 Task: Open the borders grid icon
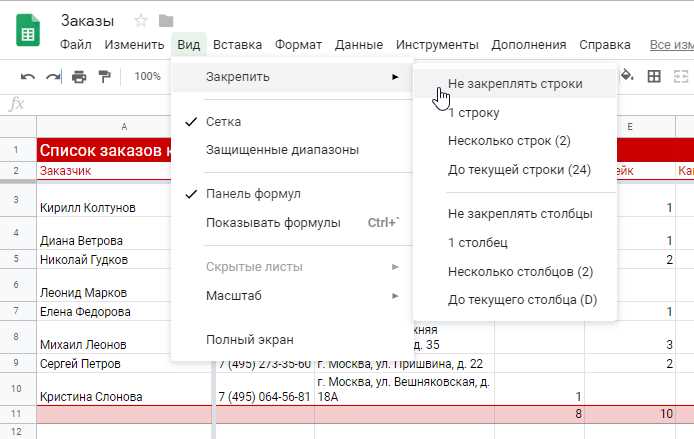655,76
